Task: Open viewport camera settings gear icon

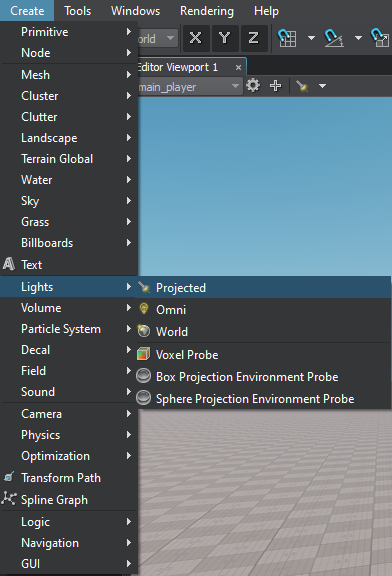Action: click(253, 86)
